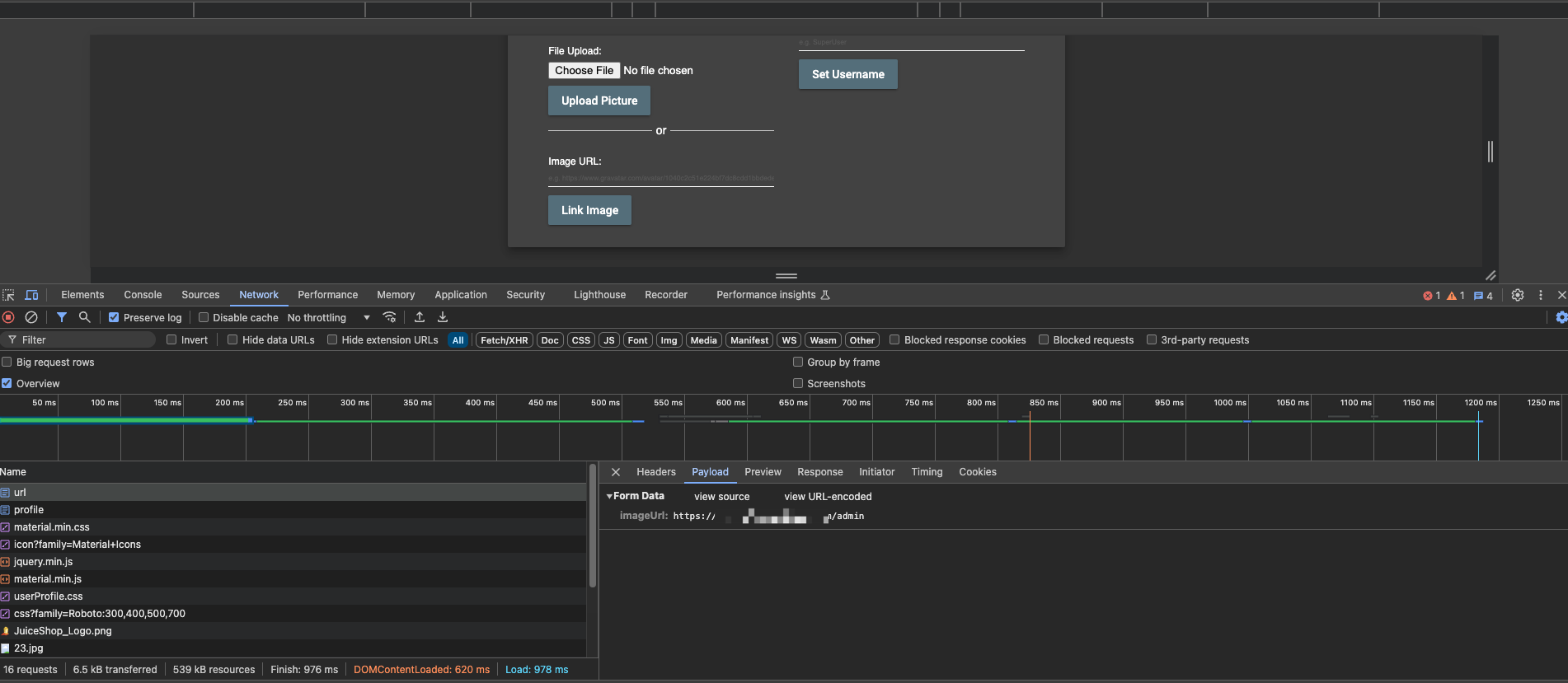Stop recording network log

tap(8, 317)
